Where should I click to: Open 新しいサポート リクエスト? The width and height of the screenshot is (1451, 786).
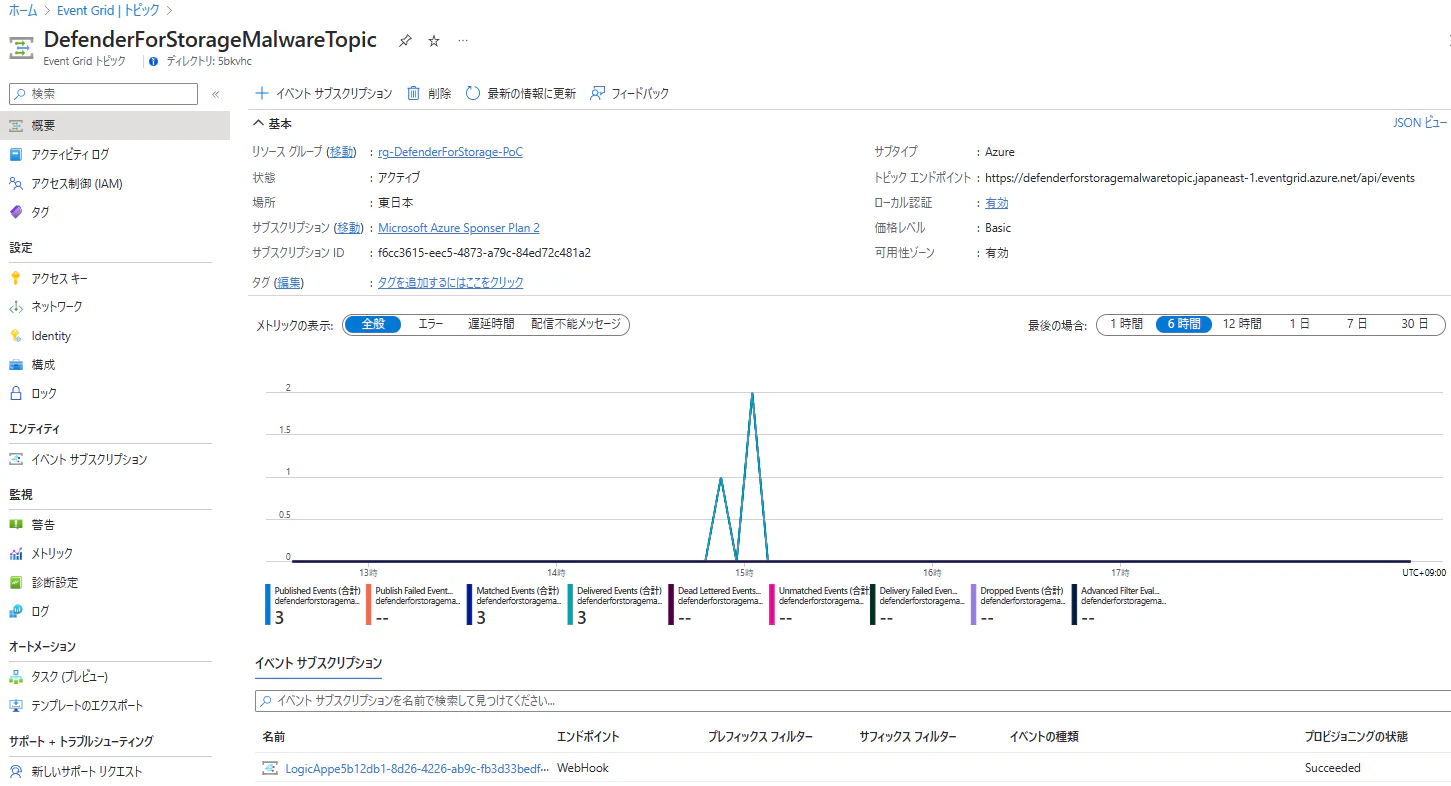[87, 771]
